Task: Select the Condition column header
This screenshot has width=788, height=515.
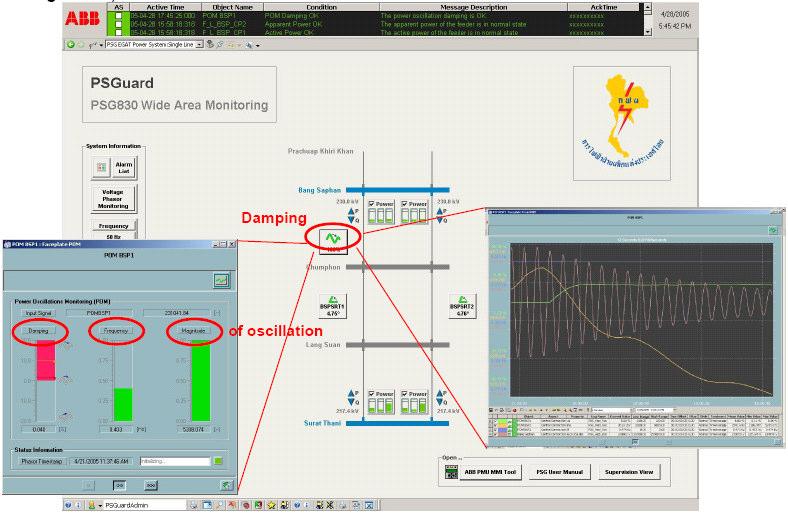Action: tap(321, 7)
